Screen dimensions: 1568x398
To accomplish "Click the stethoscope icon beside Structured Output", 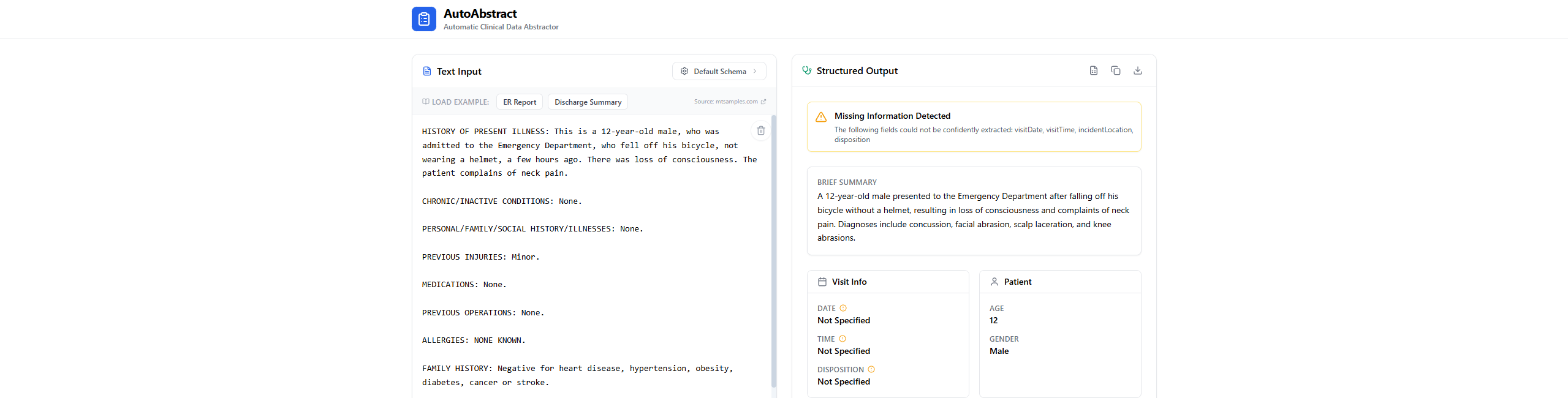I will tap(806, 70).
